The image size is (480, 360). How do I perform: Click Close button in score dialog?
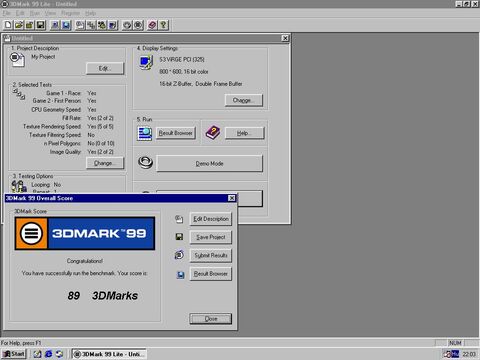point(211,319)
